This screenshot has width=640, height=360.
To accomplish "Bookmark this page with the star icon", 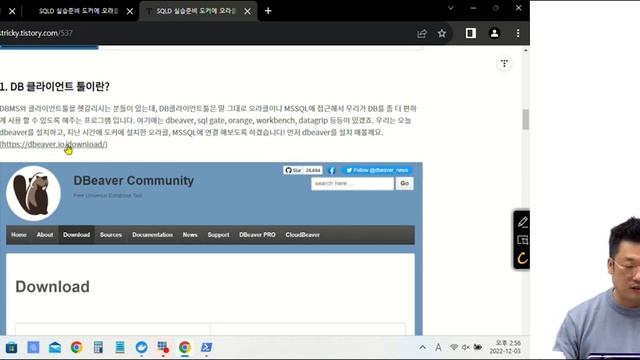I will point(442,33).
